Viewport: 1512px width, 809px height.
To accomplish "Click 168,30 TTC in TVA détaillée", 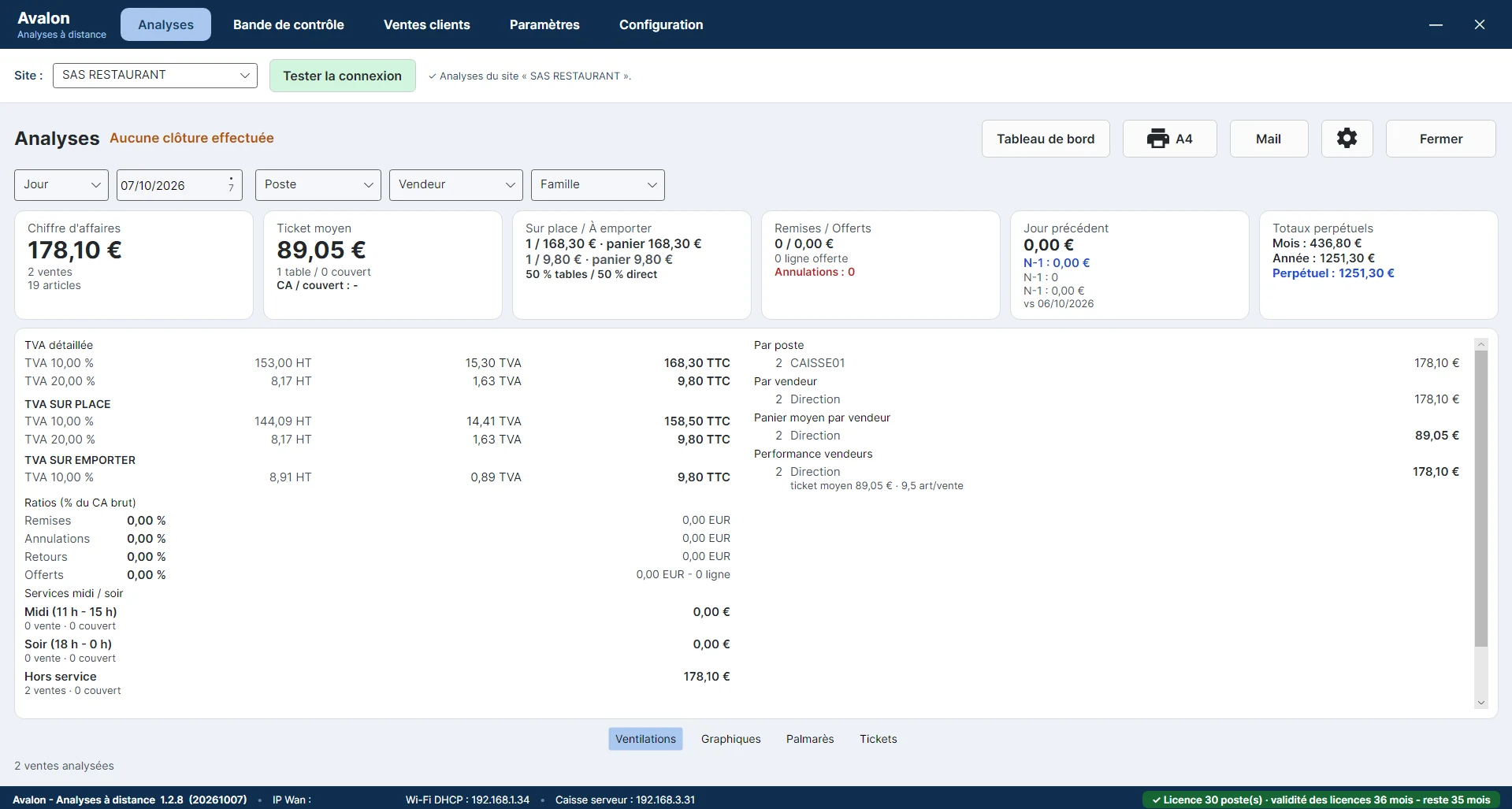I will pos(697,363).
